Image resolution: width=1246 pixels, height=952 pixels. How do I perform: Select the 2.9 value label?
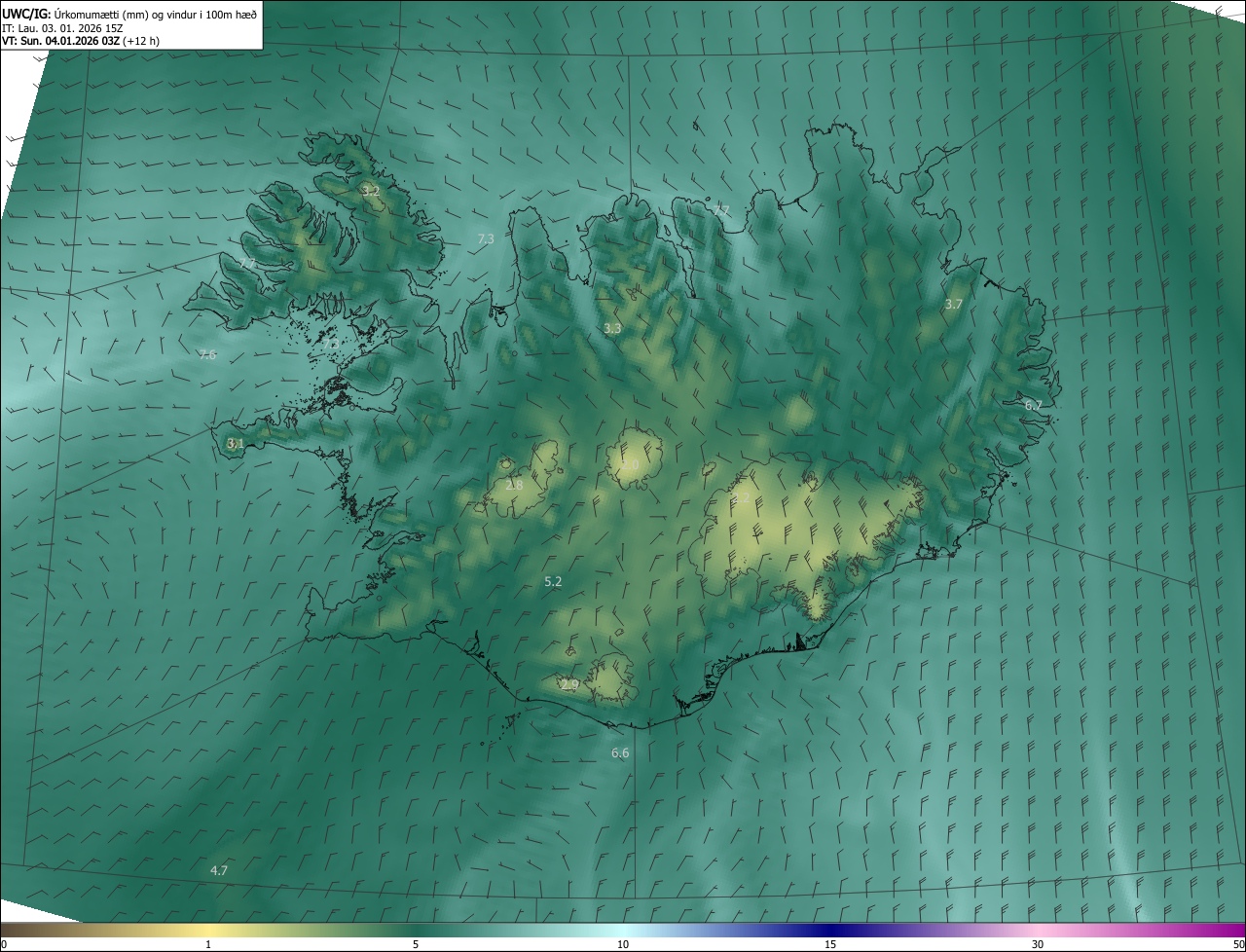click(570, 685)
